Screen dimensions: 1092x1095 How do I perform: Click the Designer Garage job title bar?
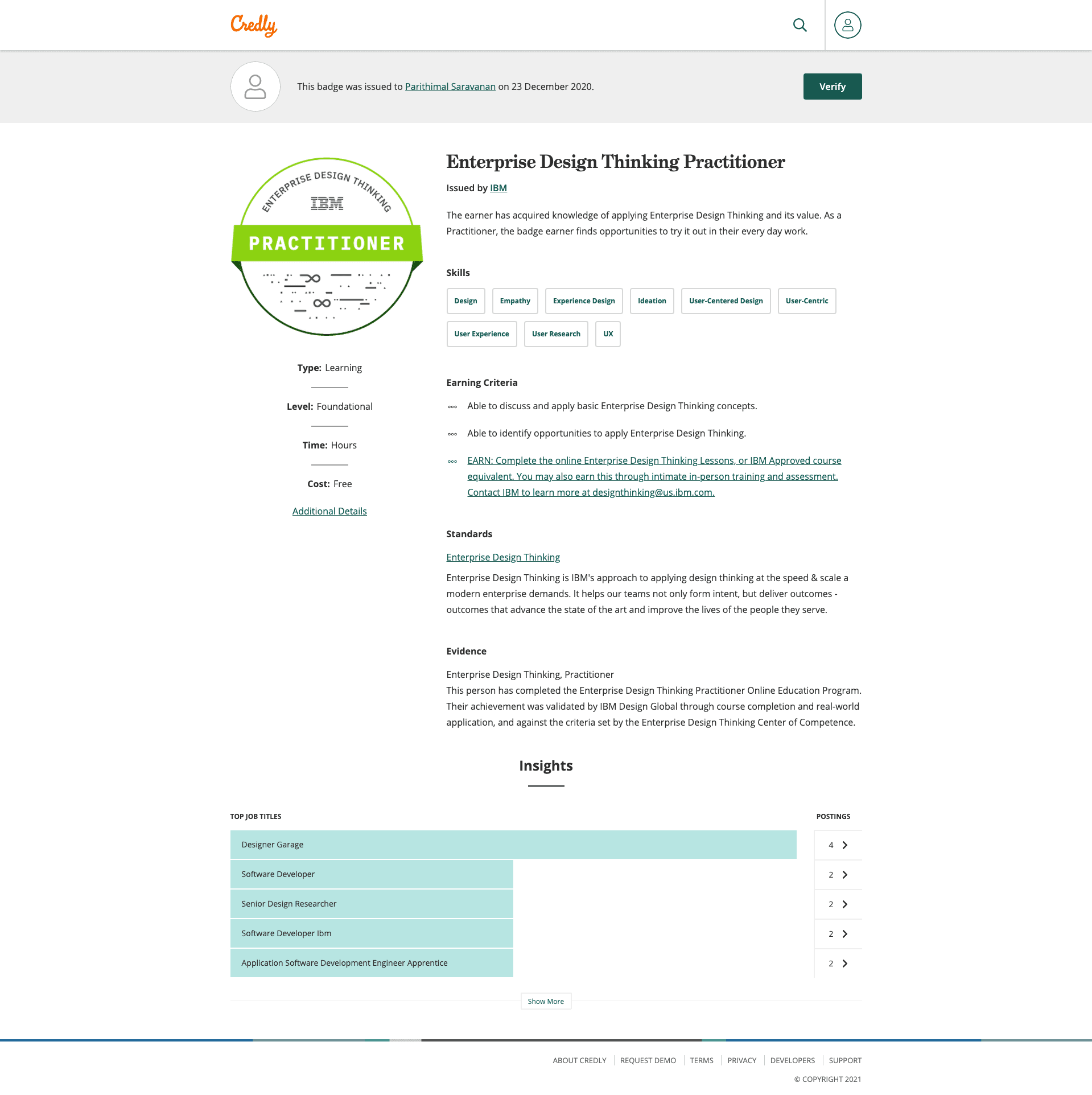click(x=513, y=845)
